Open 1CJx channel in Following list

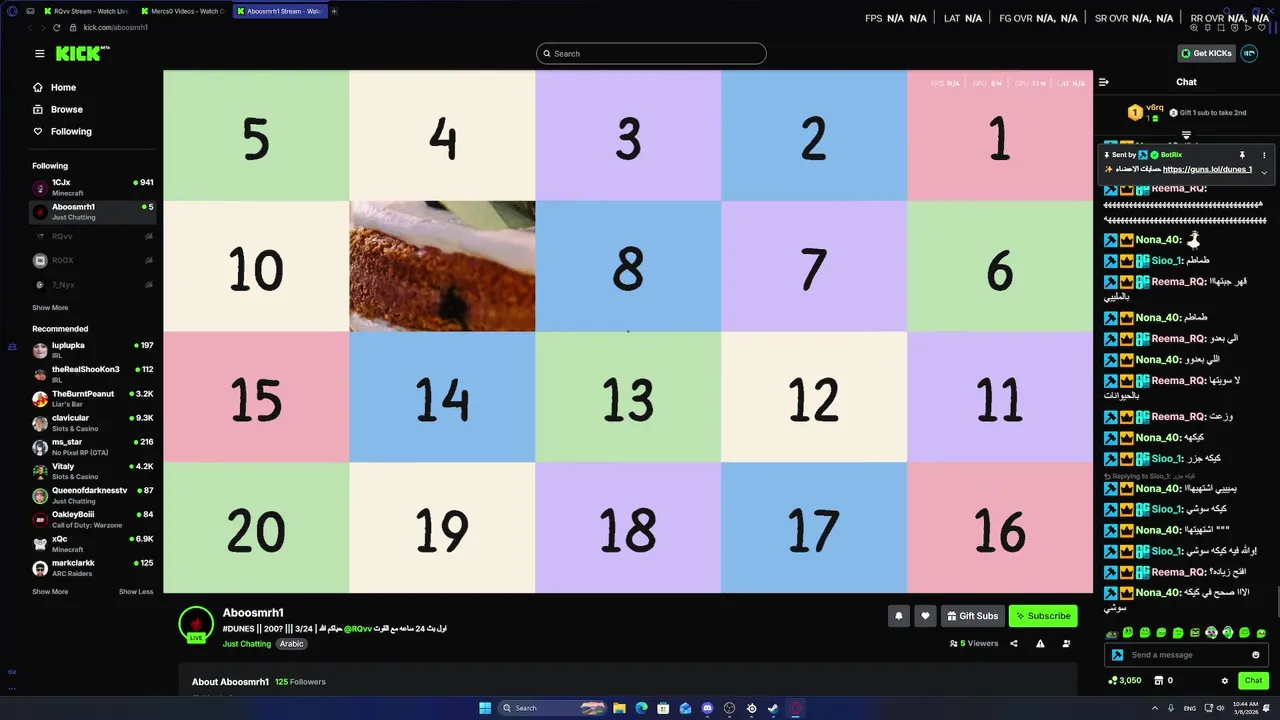point(92,187)
